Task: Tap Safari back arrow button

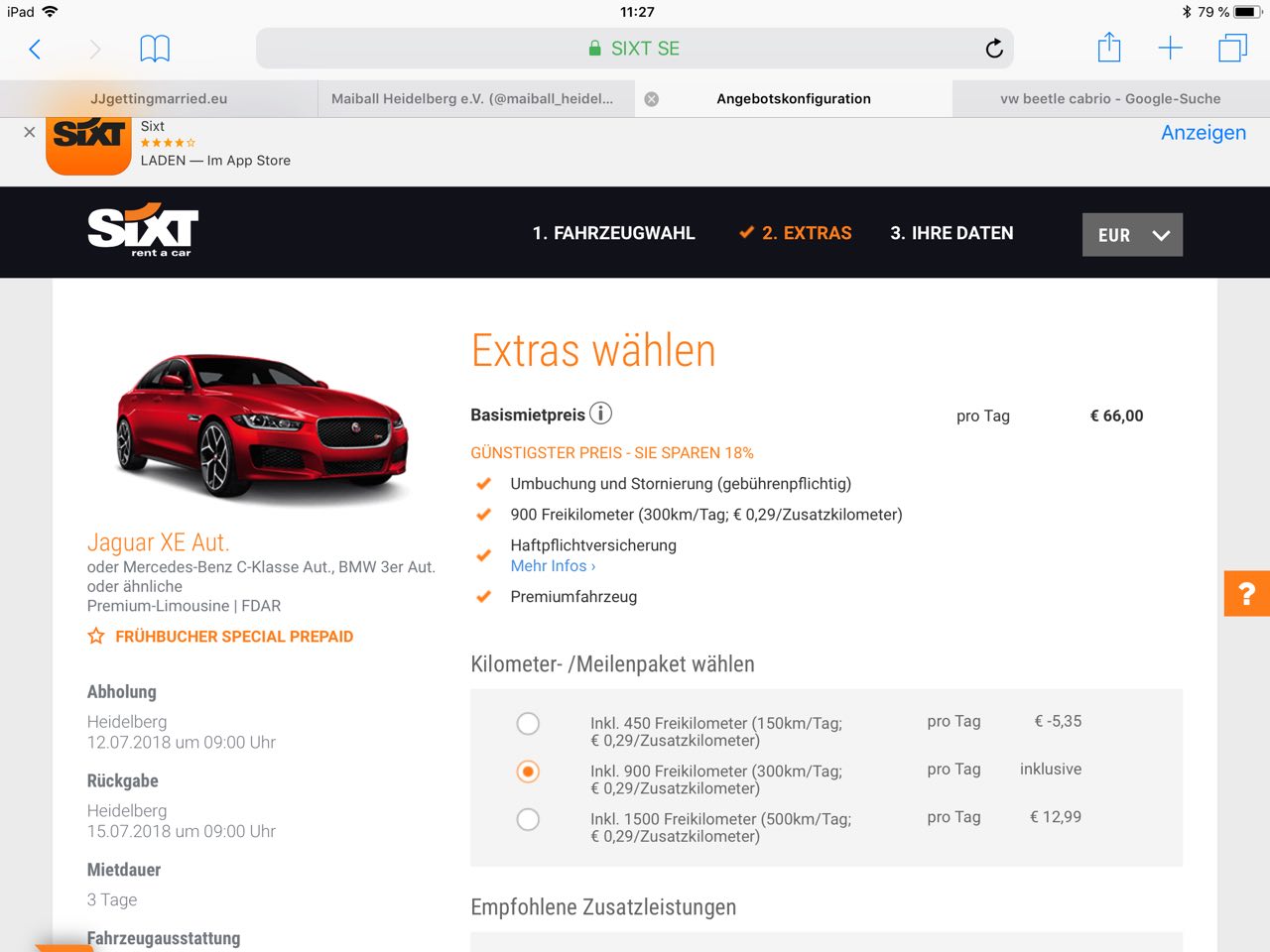Action: pyautogui.click(x=35, y=49)
